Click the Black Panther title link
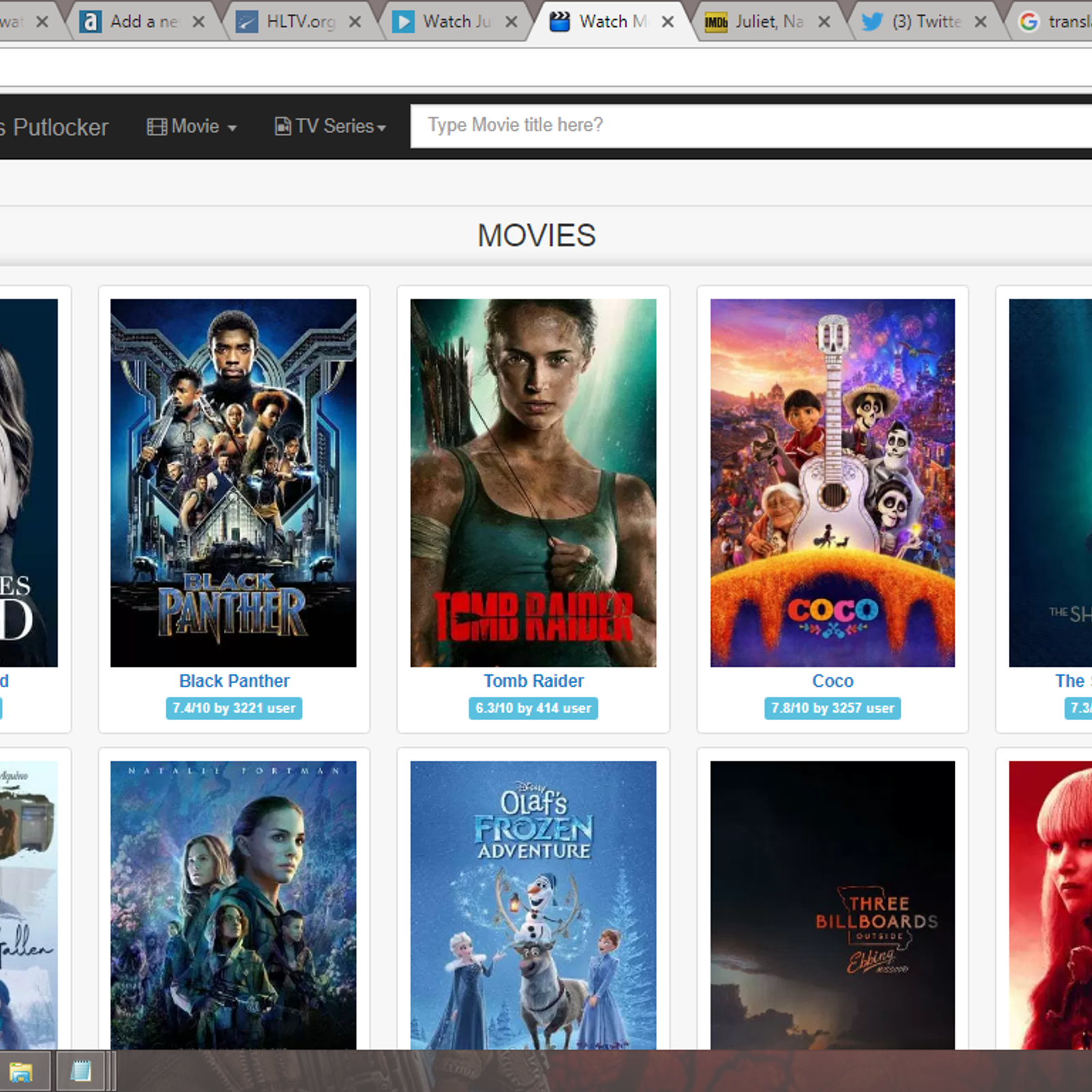The image size is (1092, 1092). point(234,681)
